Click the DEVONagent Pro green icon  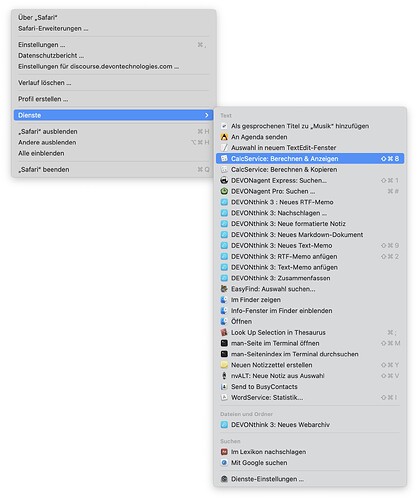pyautogui.click(x=224, y=191)
